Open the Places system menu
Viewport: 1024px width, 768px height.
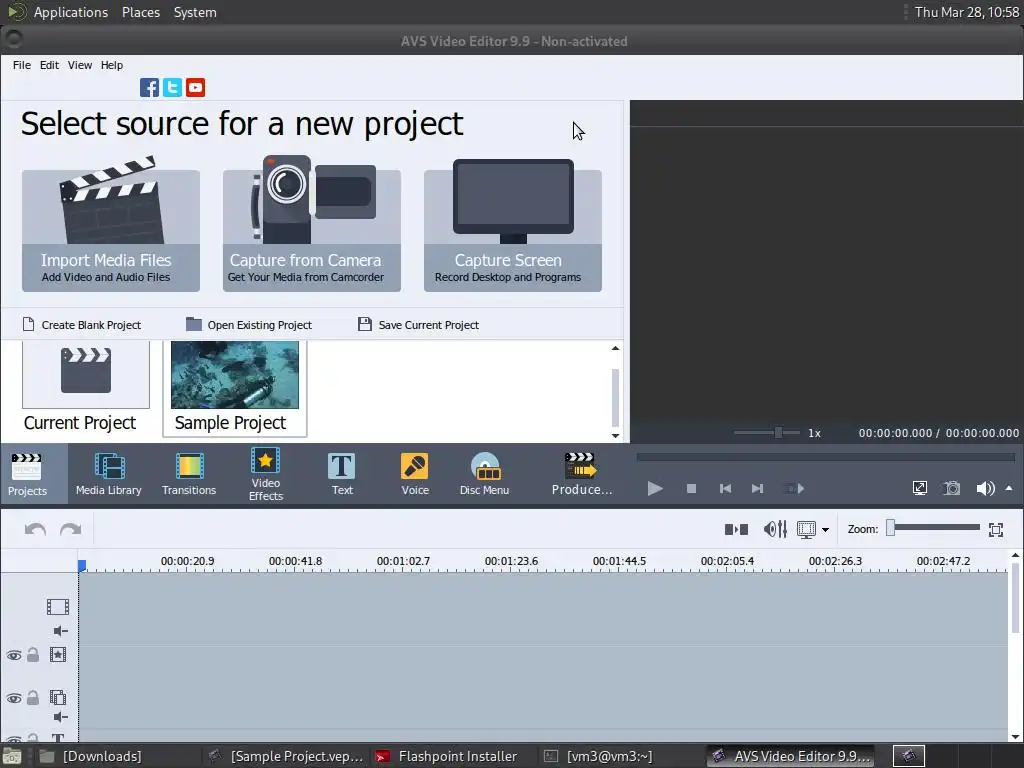pos(140,12)
